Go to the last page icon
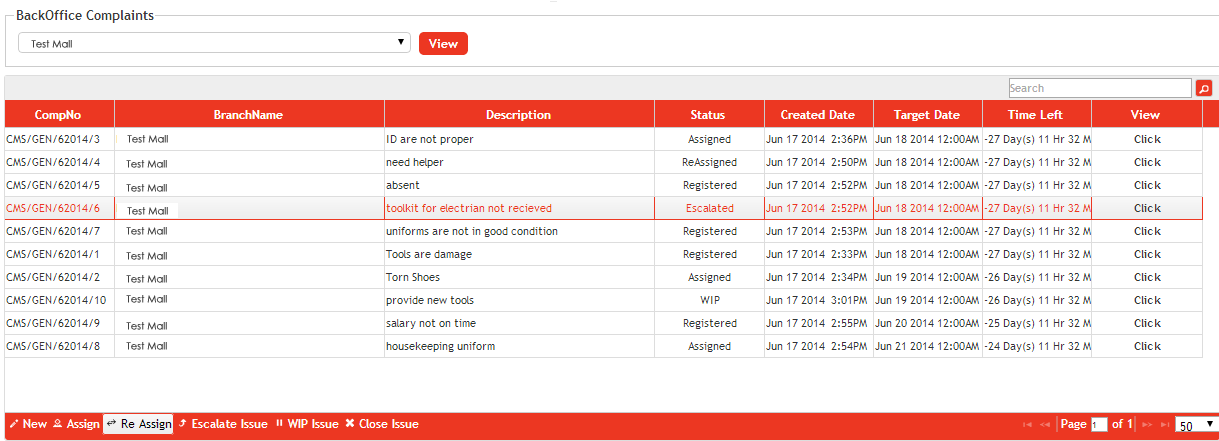The width and height of the screenshot is (1219, 441). coord(1165,425)
